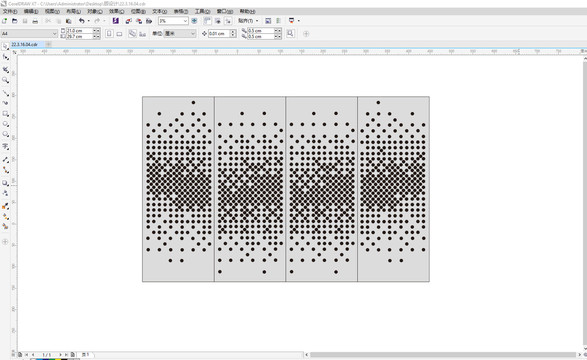Open the zoom level dropdown

[185, 21]
